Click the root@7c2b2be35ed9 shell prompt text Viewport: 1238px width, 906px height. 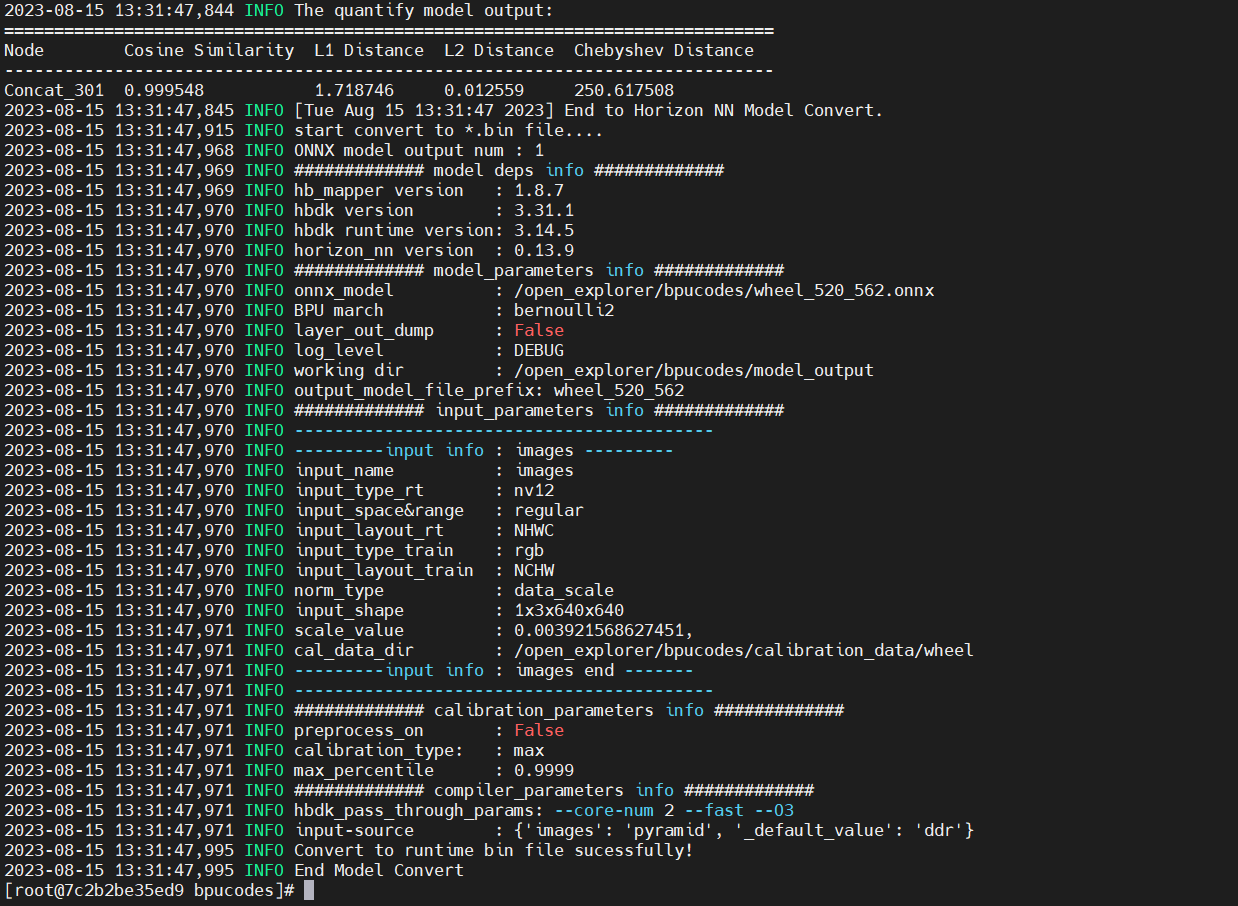click(x=148, y=890)
